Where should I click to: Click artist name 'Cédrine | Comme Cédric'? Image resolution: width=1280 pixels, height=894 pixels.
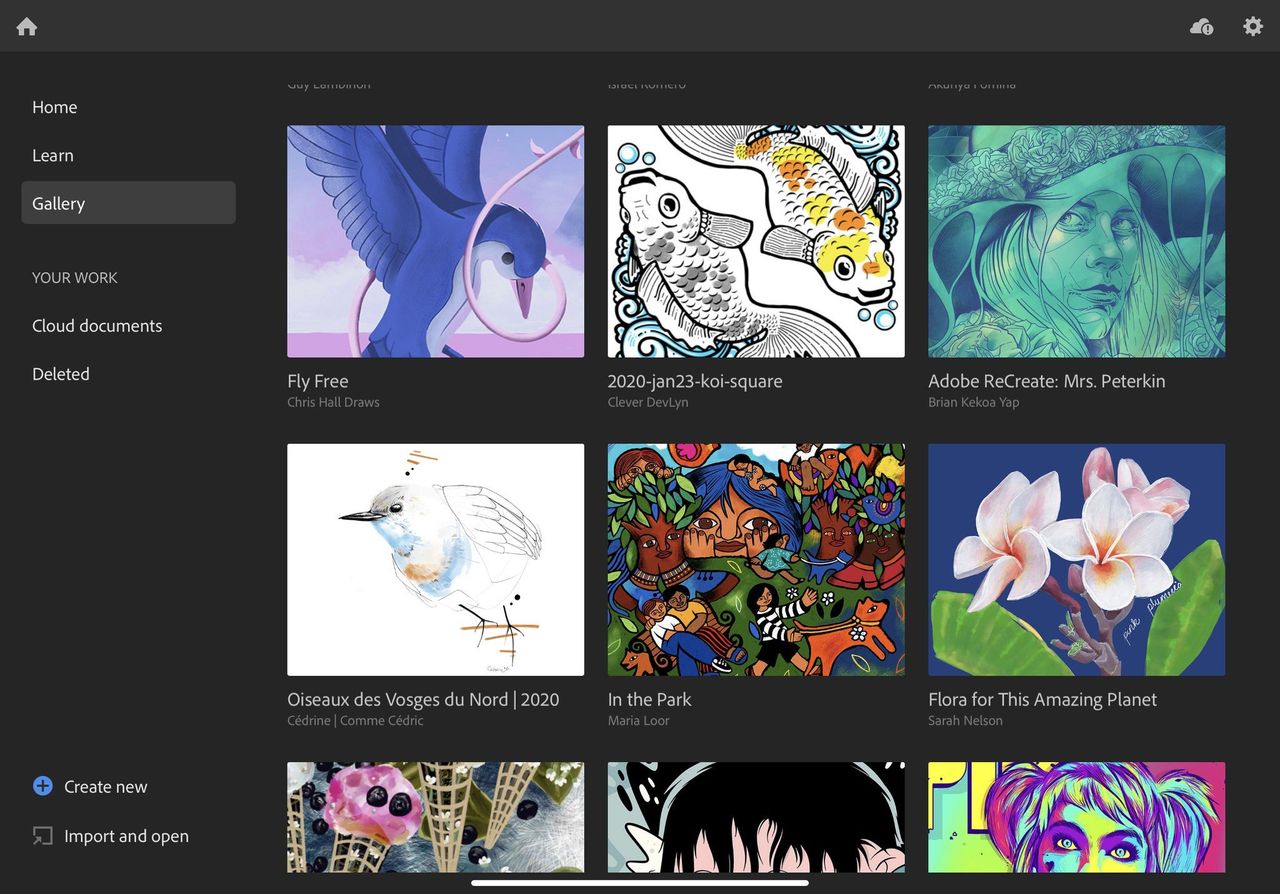(355, 721)
